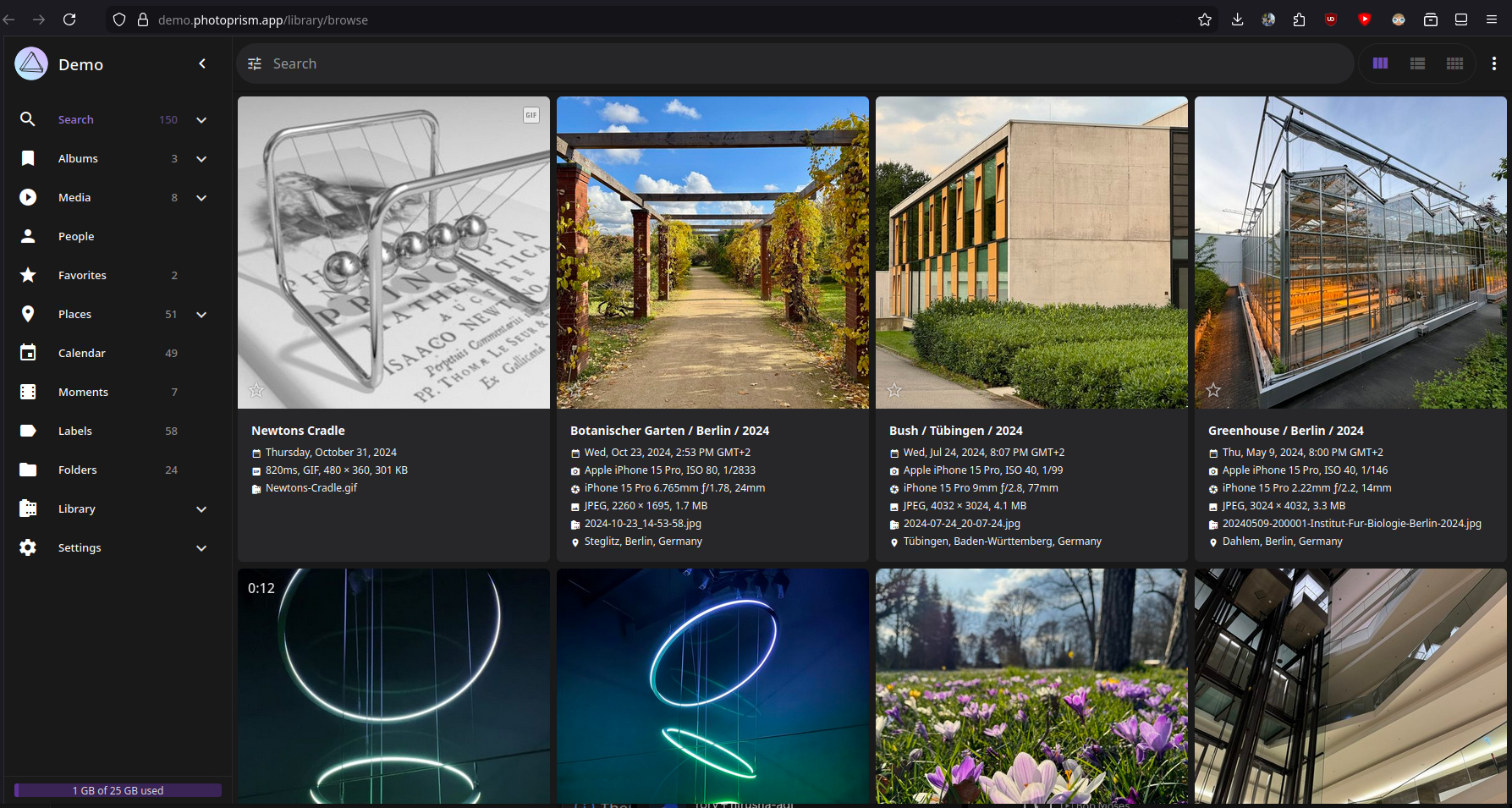Click the storage usage bar
1512x808 pixels.
point(118,790)
